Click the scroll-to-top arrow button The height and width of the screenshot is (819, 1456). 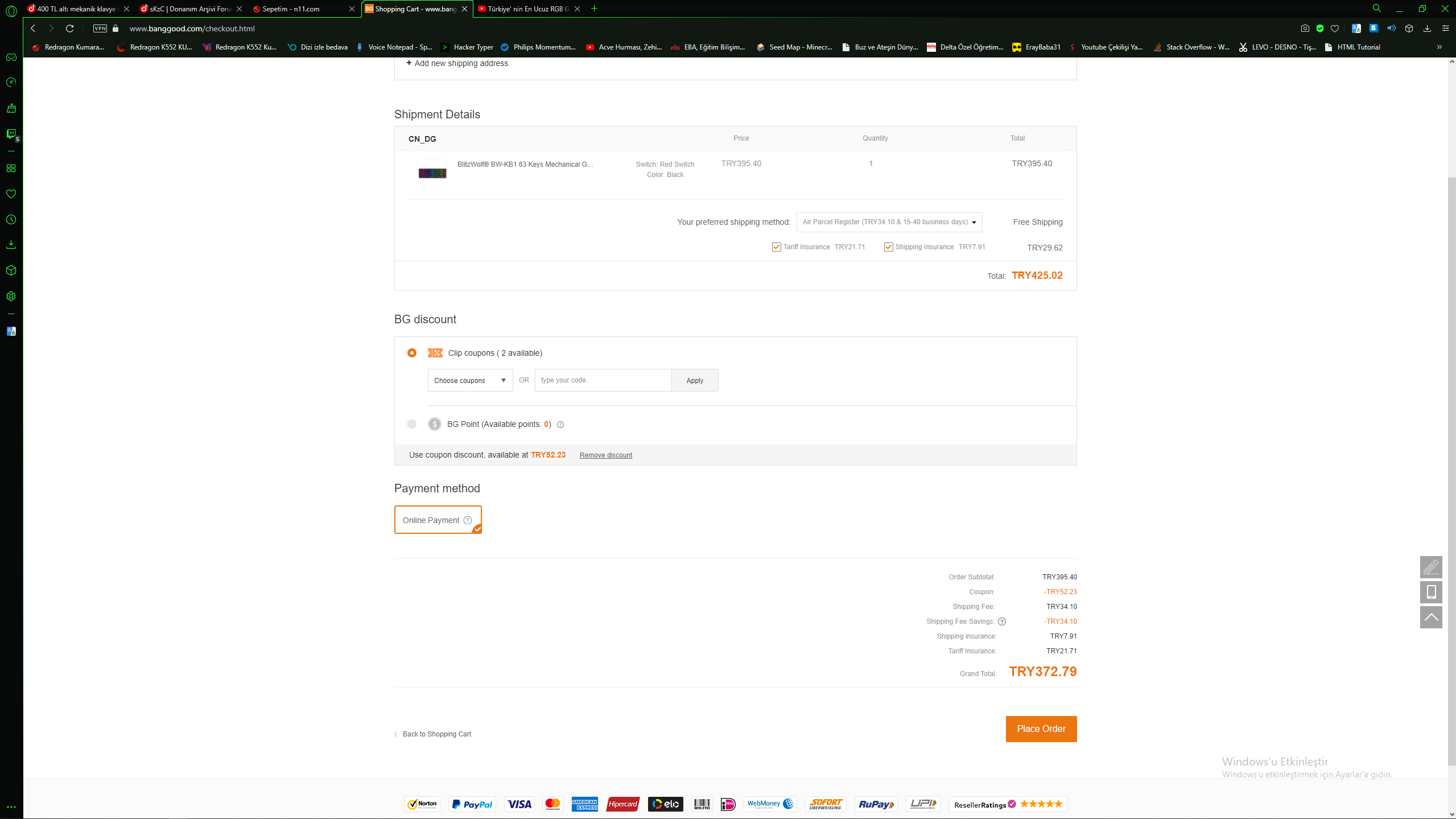(x=1430, y=617)
